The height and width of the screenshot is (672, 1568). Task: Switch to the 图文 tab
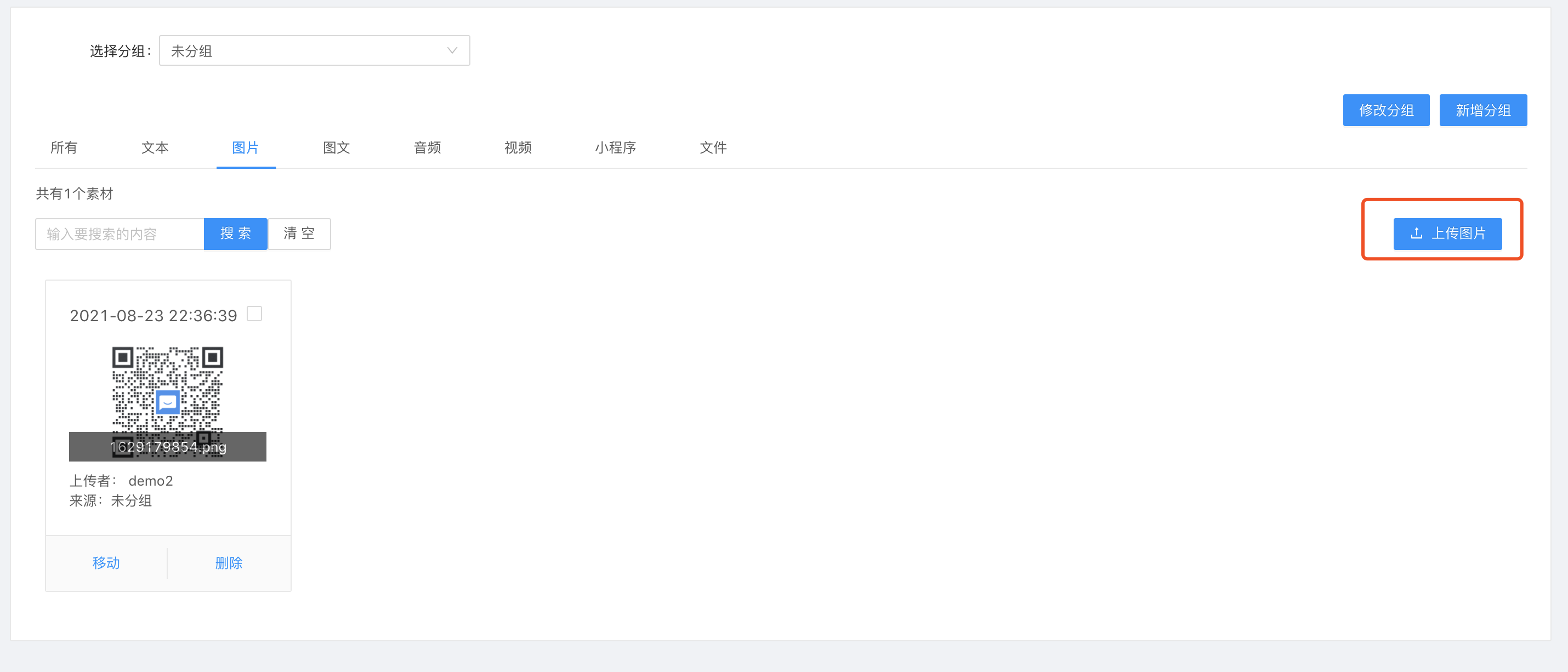point(337,147)
